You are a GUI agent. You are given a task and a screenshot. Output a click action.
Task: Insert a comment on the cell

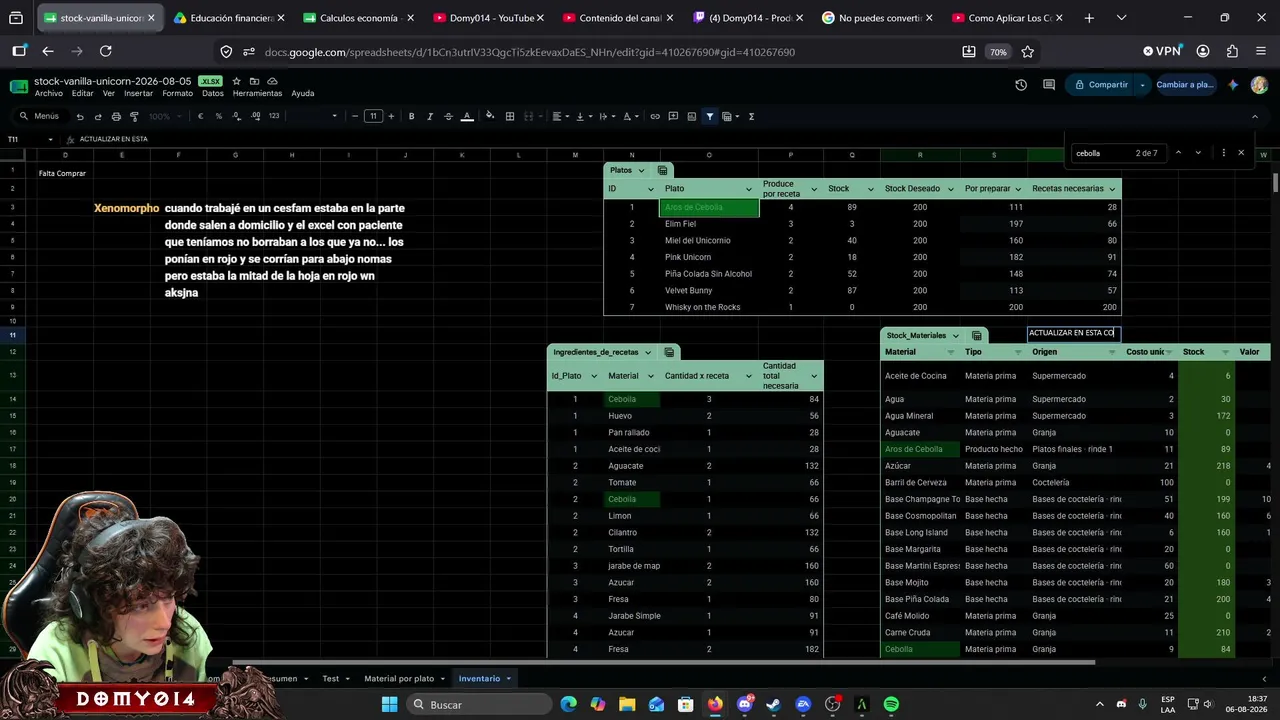pos(673,116)
